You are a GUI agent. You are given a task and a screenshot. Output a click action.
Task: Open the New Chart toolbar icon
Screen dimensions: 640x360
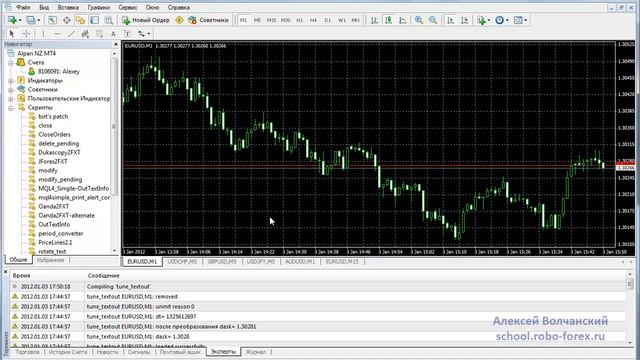13,20
